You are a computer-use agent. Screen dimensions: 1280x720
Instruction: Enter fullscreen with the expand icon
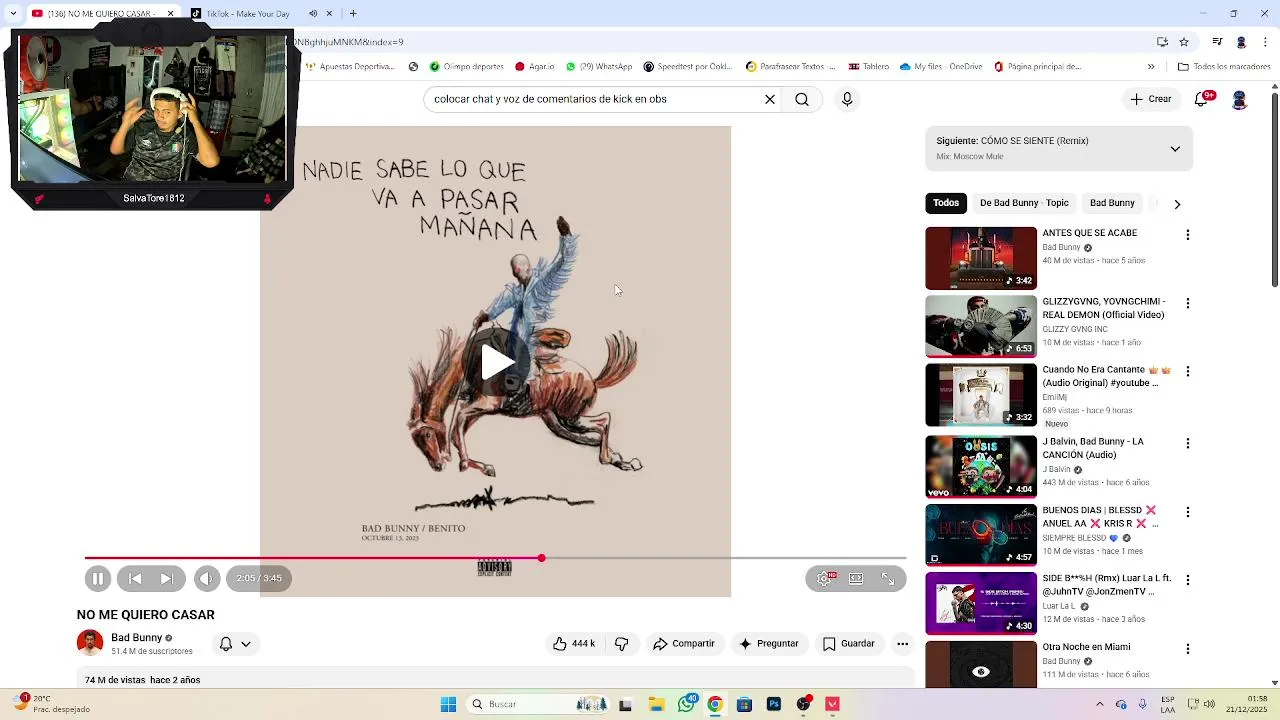point(888,578)
